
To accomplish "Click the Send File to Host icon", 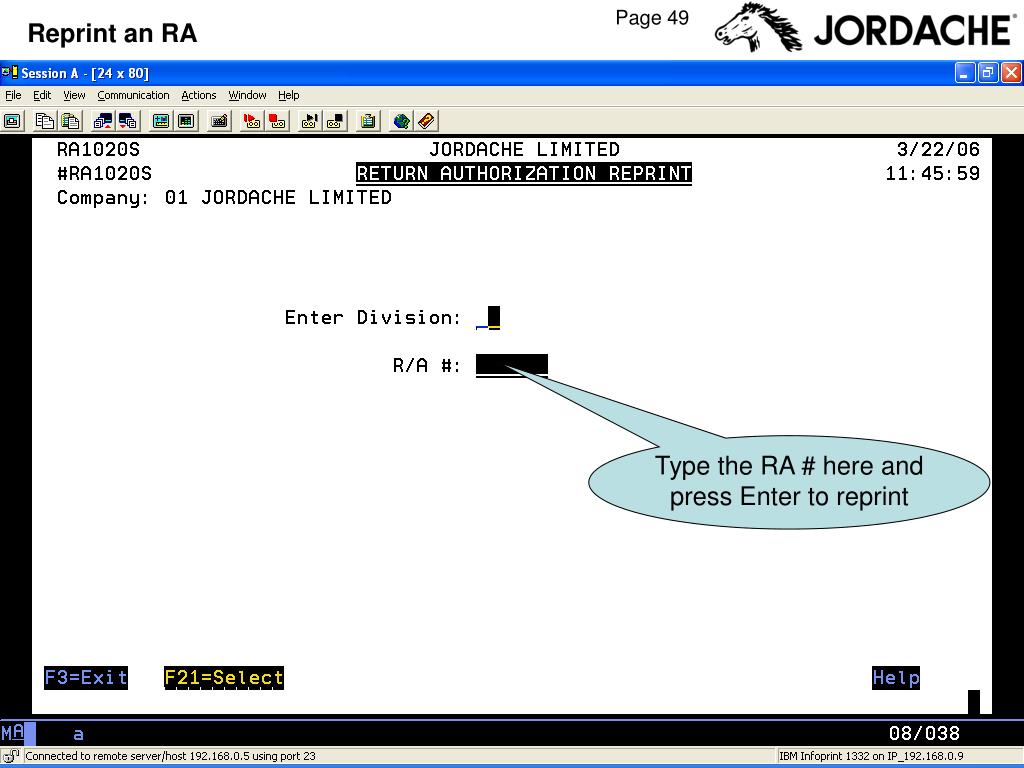I will point(103,121).
